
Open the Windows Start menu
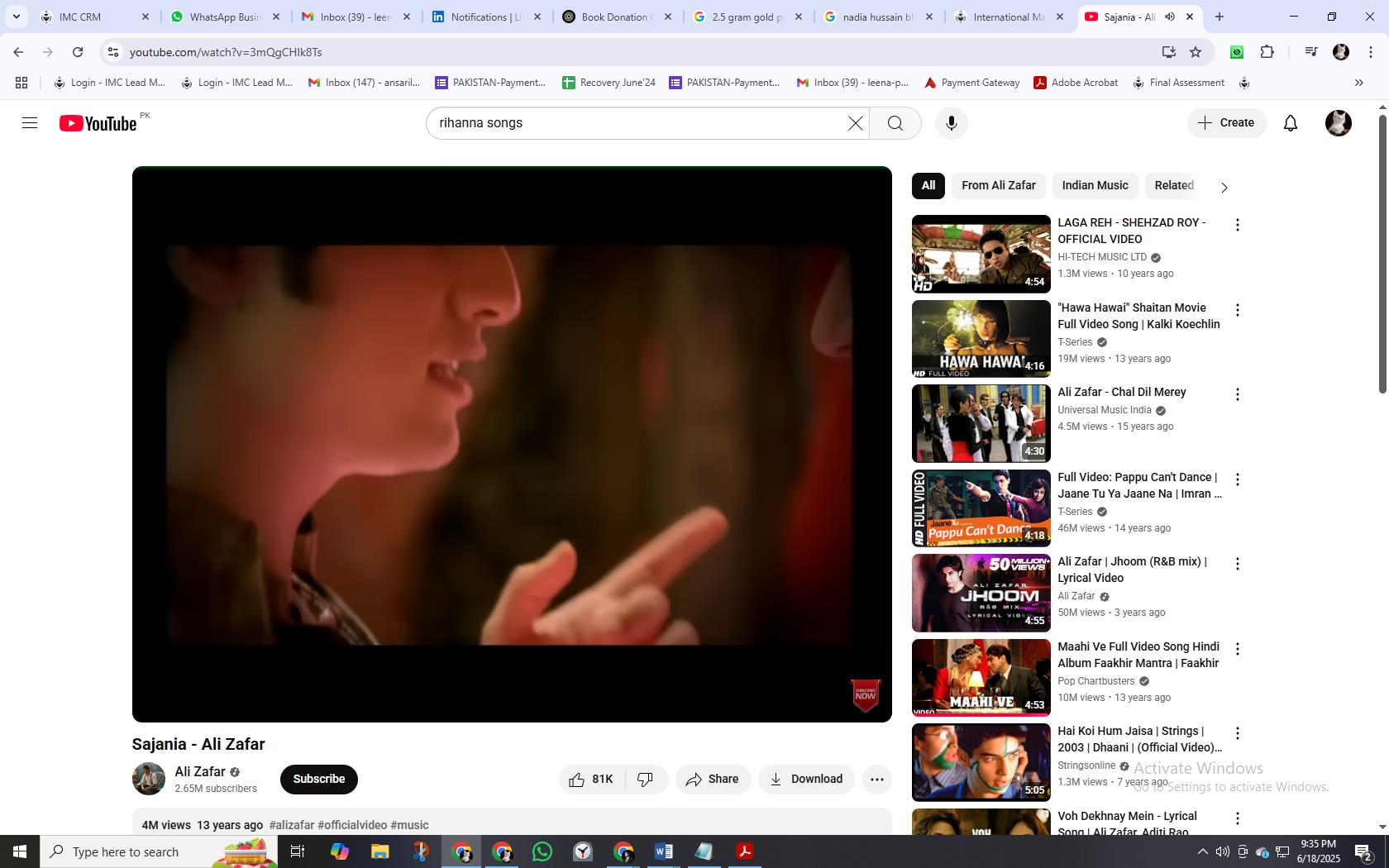coord(20,851)
